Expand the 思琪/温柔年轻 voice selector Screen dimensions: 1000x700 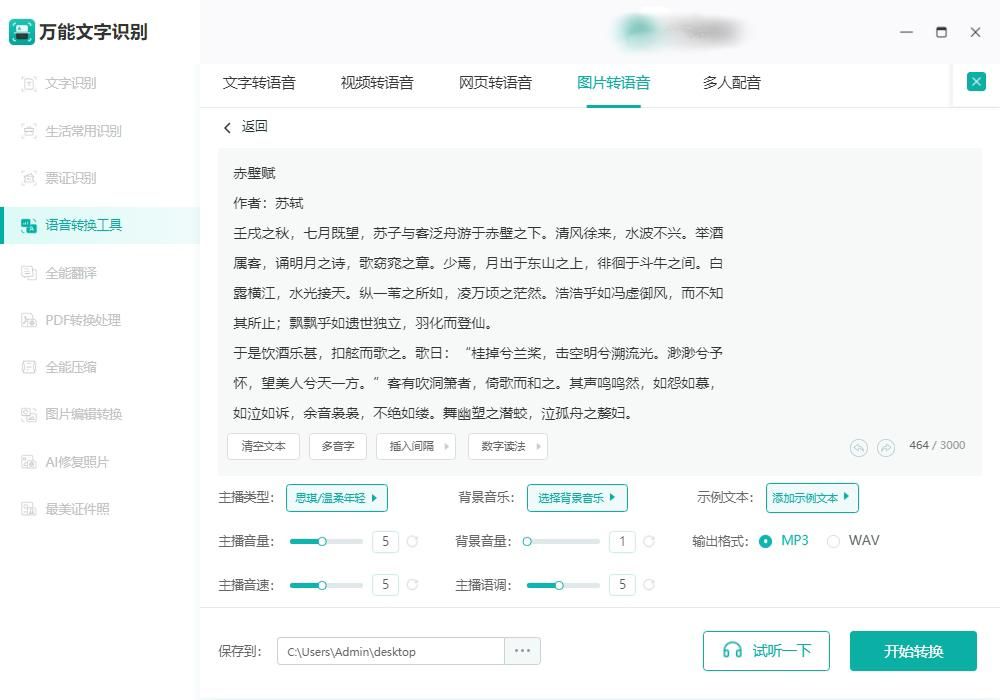tap(336, 497)
